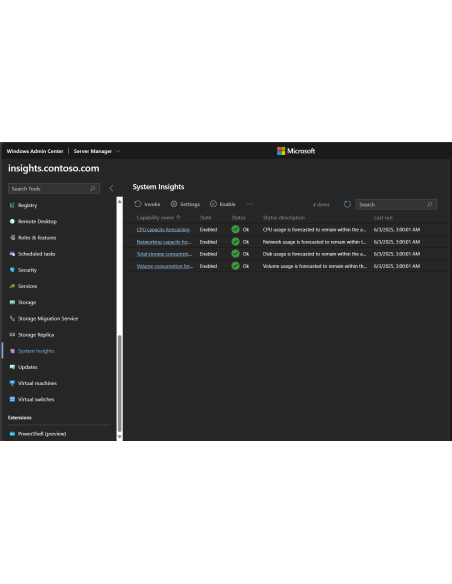Focus the capability Search field
The image size is (452, 584).
(396, 204)
